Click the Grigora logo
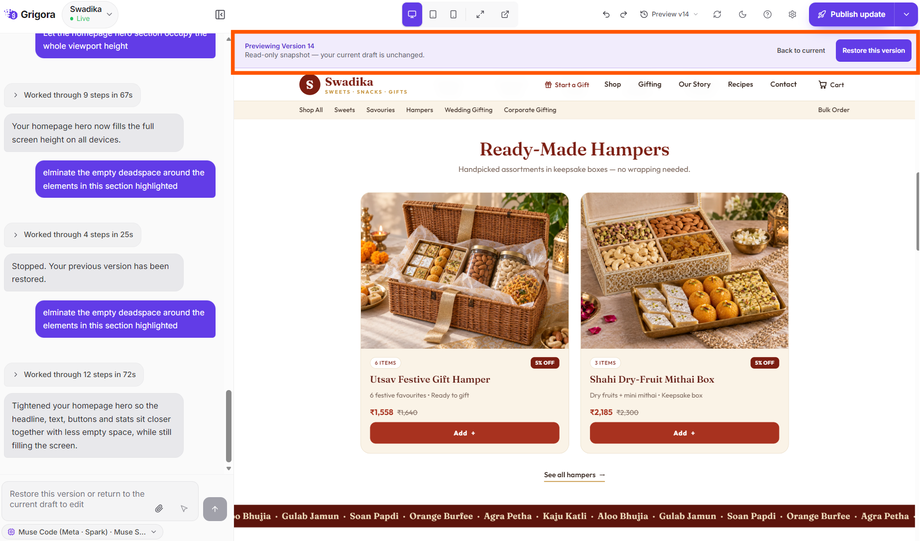The image size is (920, 541). tap(29, 15)
